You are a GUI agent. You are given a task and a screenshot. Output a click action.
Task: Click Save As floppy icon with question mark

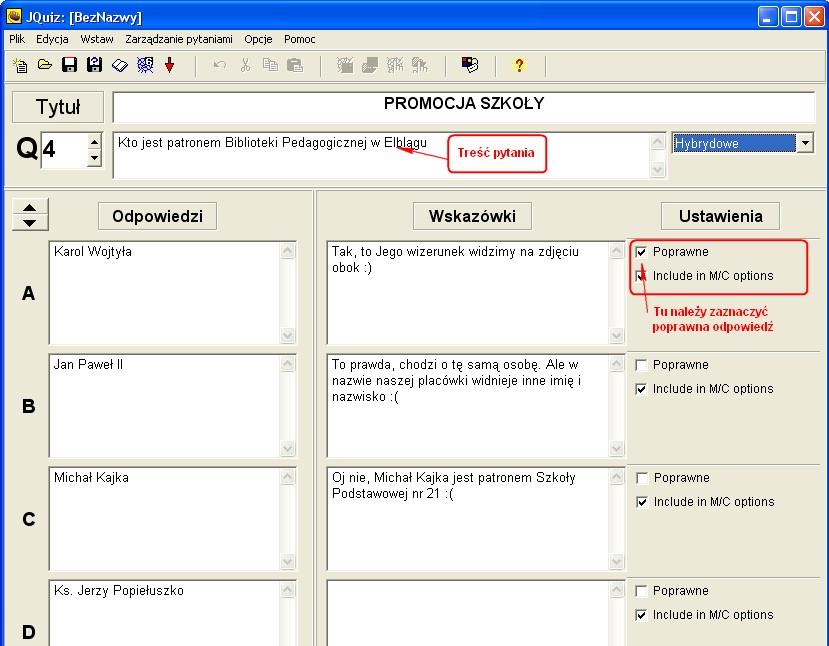pos(95,65)
